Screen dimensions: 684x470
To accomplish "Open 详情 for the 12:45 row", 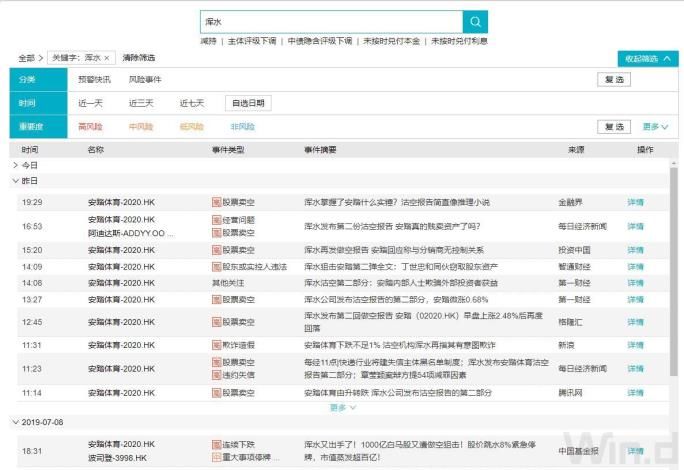I will 636,322.
